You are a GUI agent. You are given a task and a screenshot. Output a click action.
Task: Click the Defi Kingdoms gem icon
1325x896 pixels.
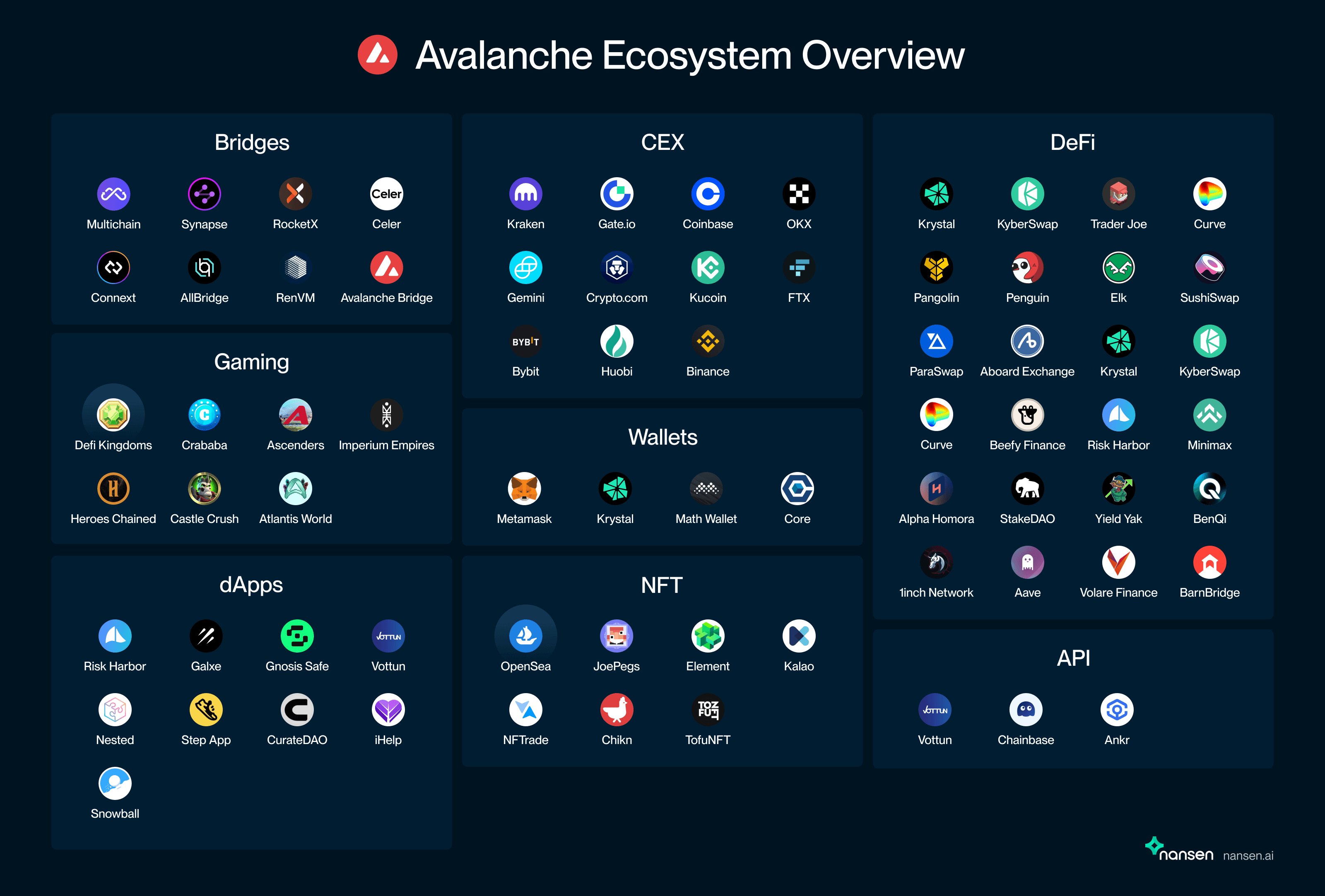coord(113,415)
